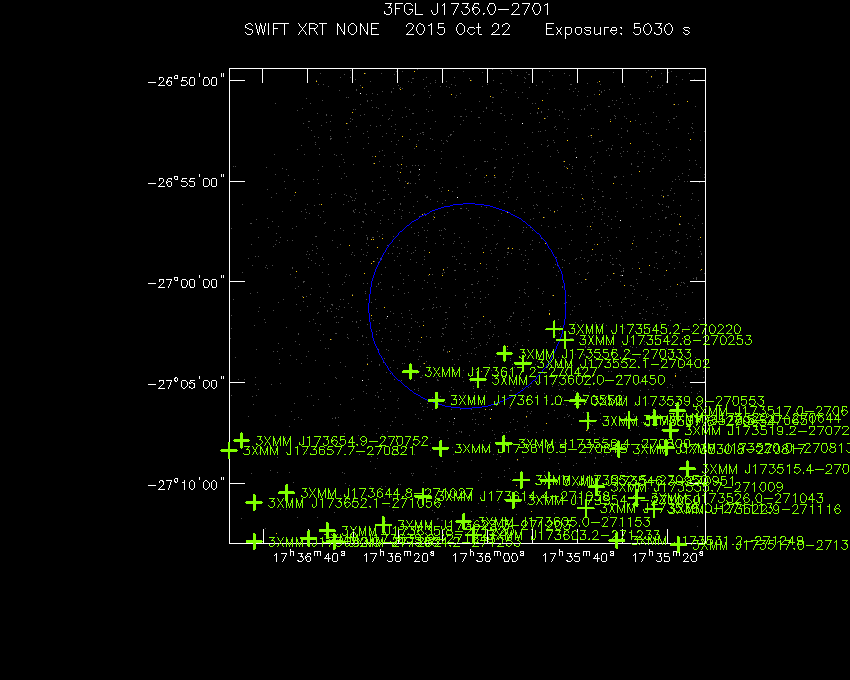The height and width of the screenshot is (680, 850).
Task: Click the cross marker for 3XMM J173519.2 source
Action: pos(671,431)
